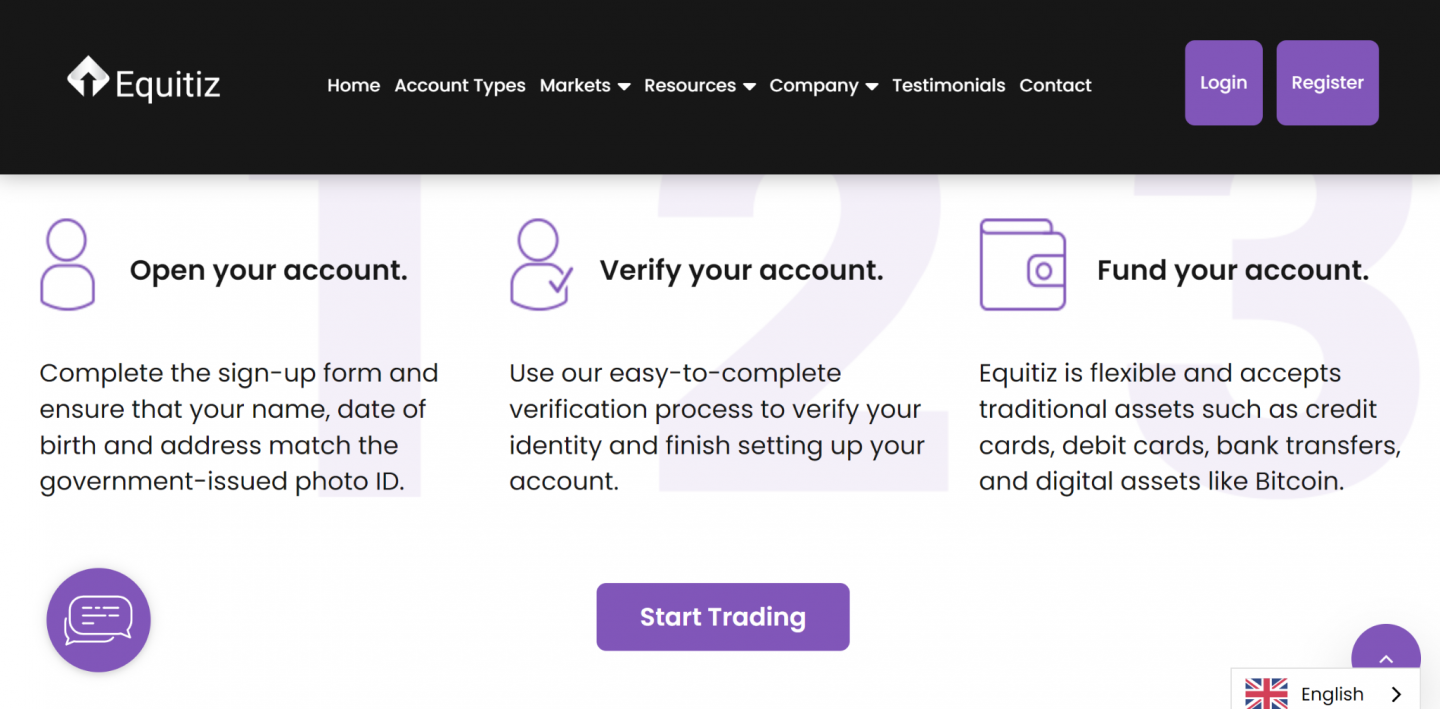Click the Start Trading button

tap(722, 617)
